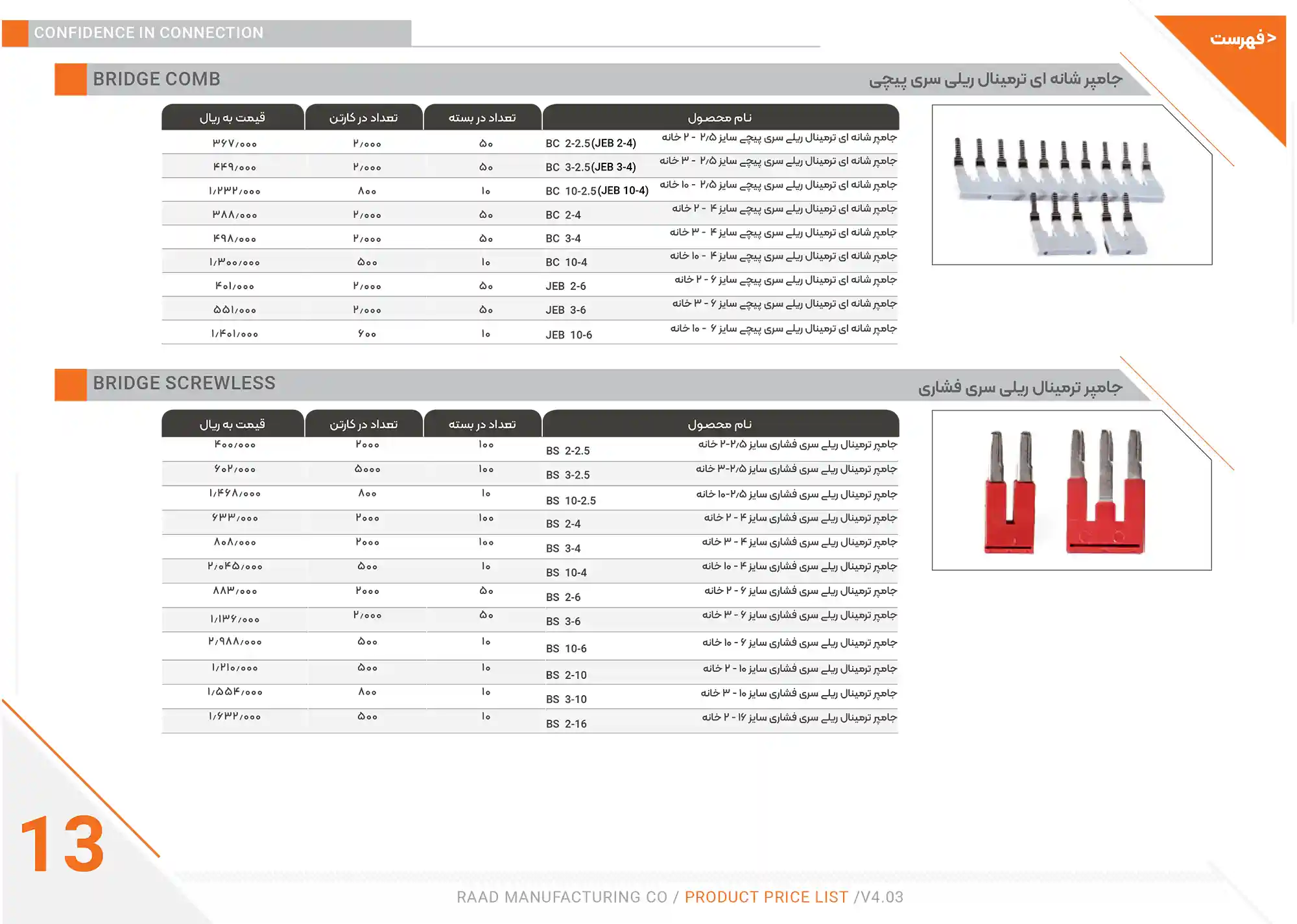Viewport: 1297px width, 924px height.
Task: Select the JEB 10-6 product entry
Action: point(567,333)
